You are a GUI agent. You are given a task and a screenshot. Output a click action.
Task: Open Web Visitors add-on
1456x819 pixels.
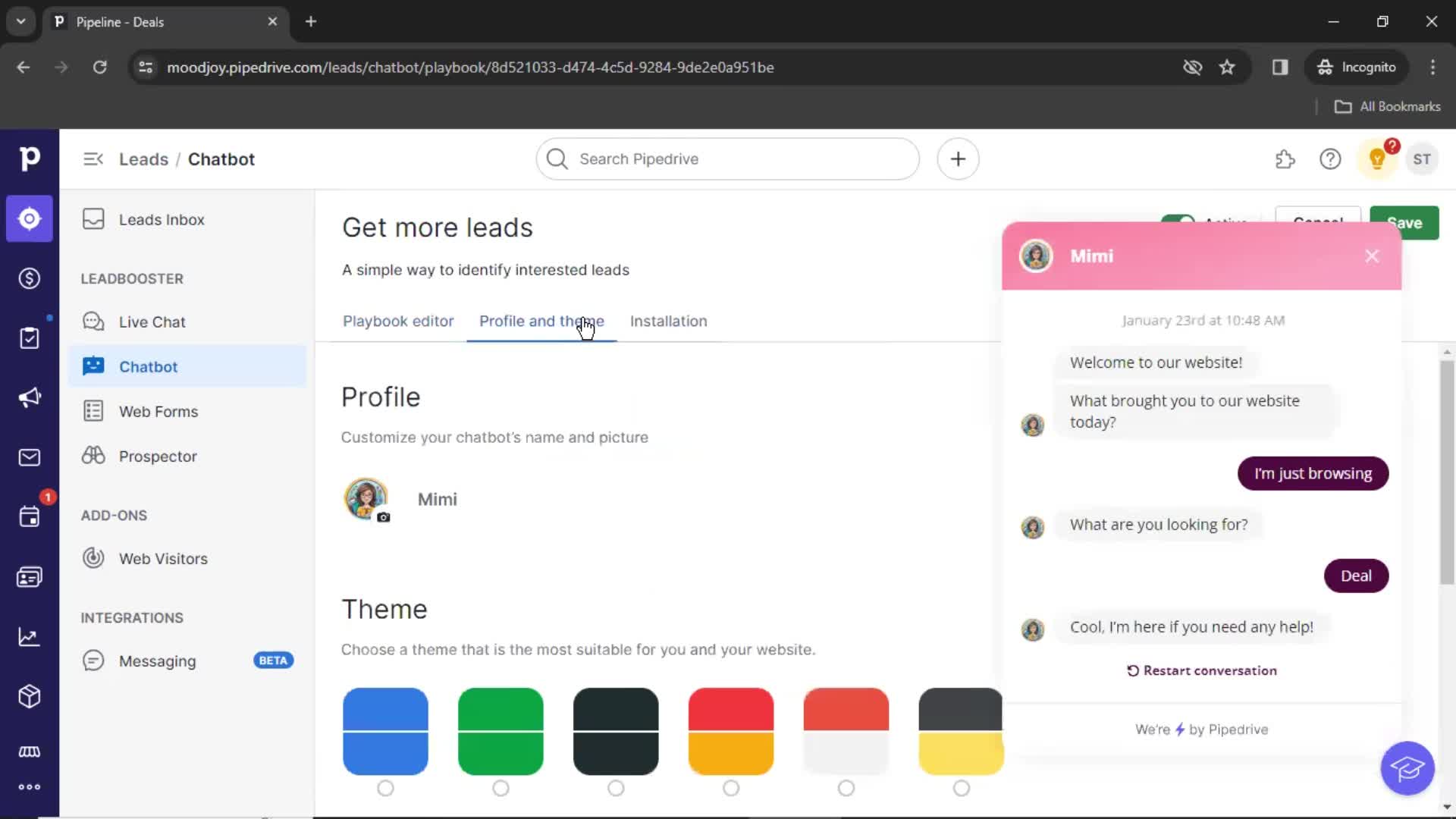[x=187, y=559]
